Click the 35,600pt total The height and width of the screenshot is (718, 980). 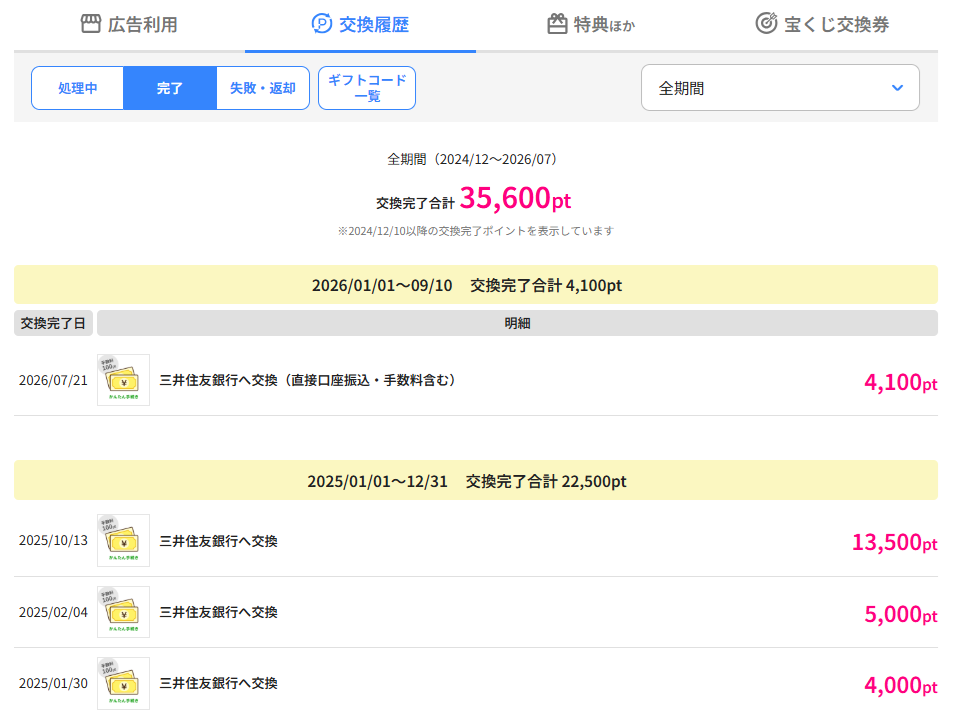tap(515, 198)
